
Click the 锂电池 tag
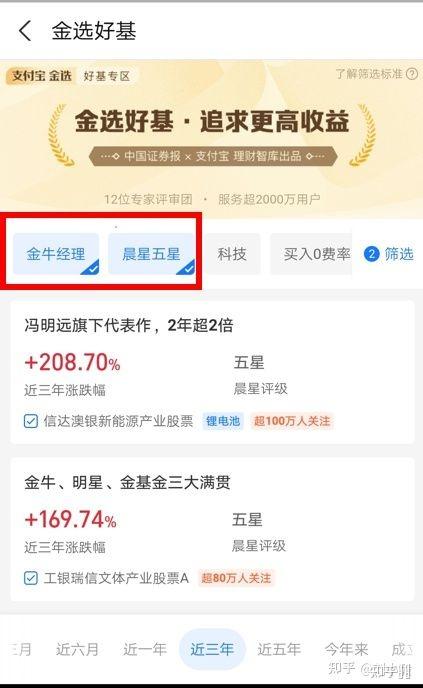pos(223,421)
